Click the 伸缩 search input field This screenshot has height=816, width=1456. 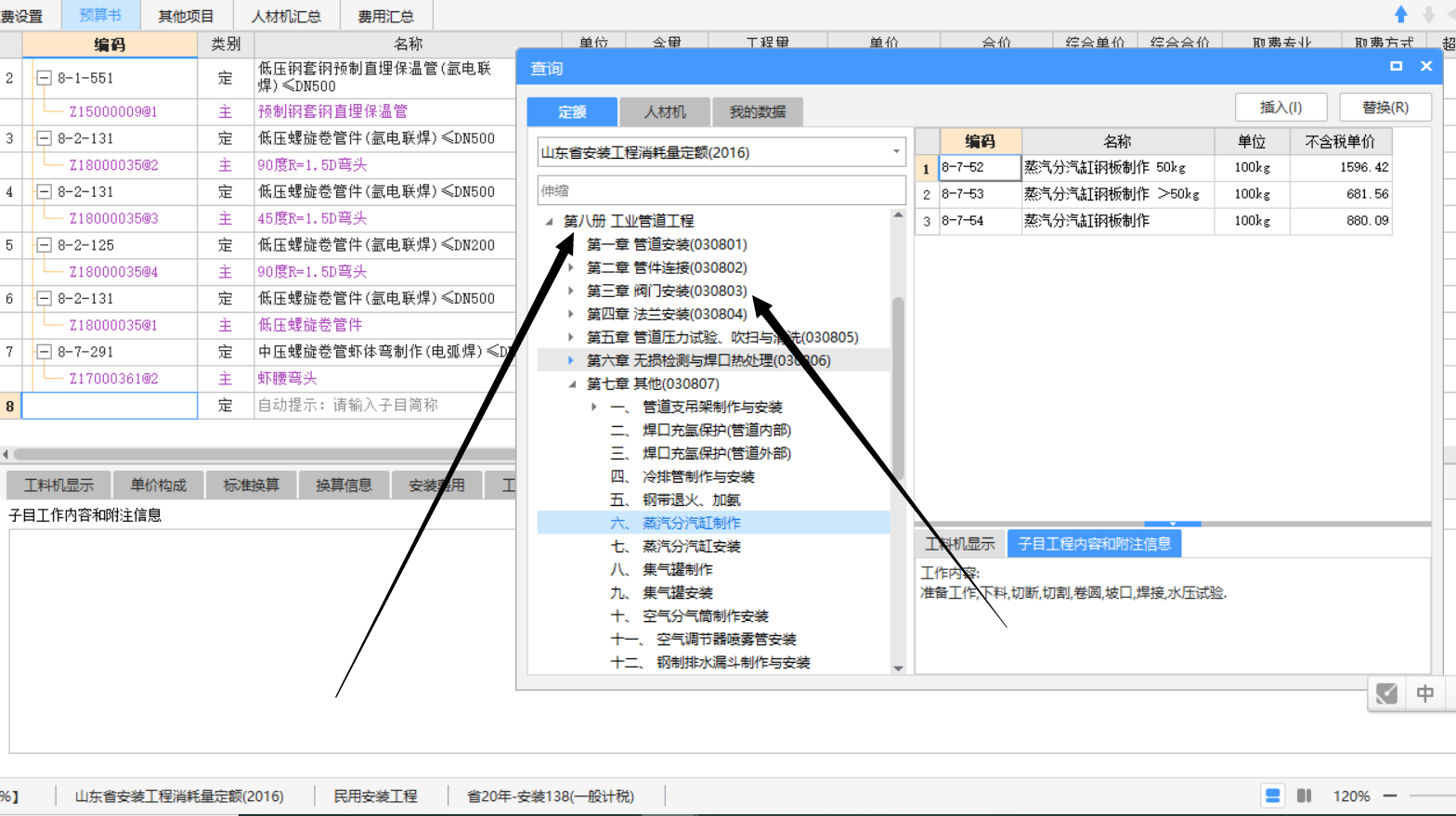721,190
